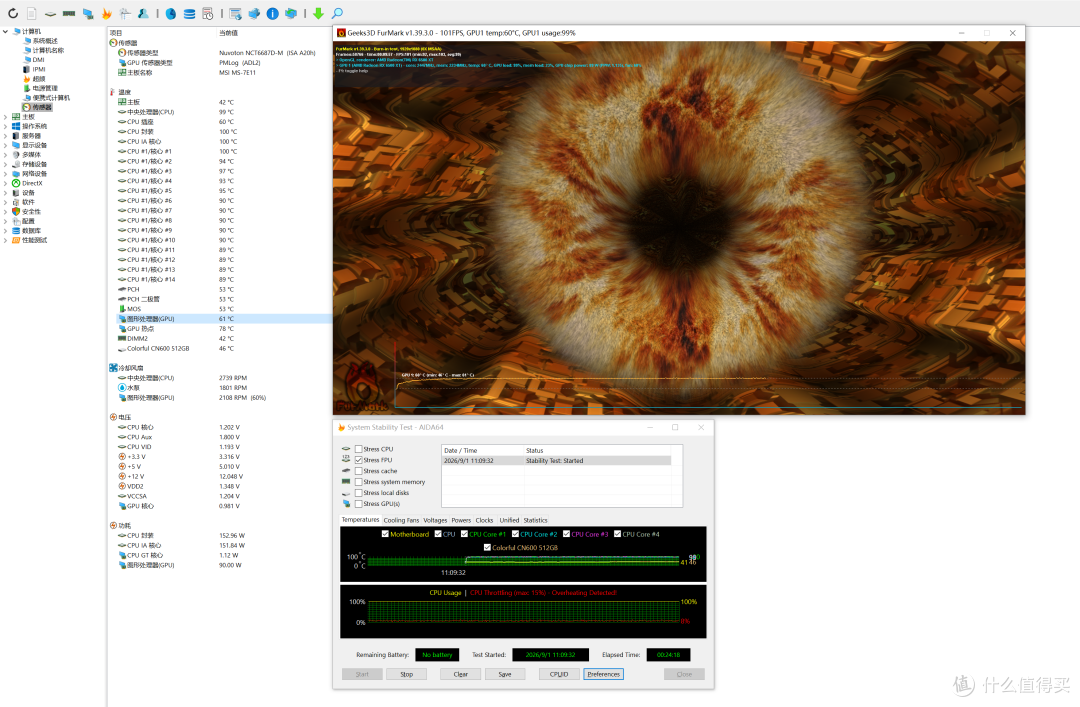Click the blue database stack toolbar icon
Screen dimensions: 1080x707
point(189,13)
